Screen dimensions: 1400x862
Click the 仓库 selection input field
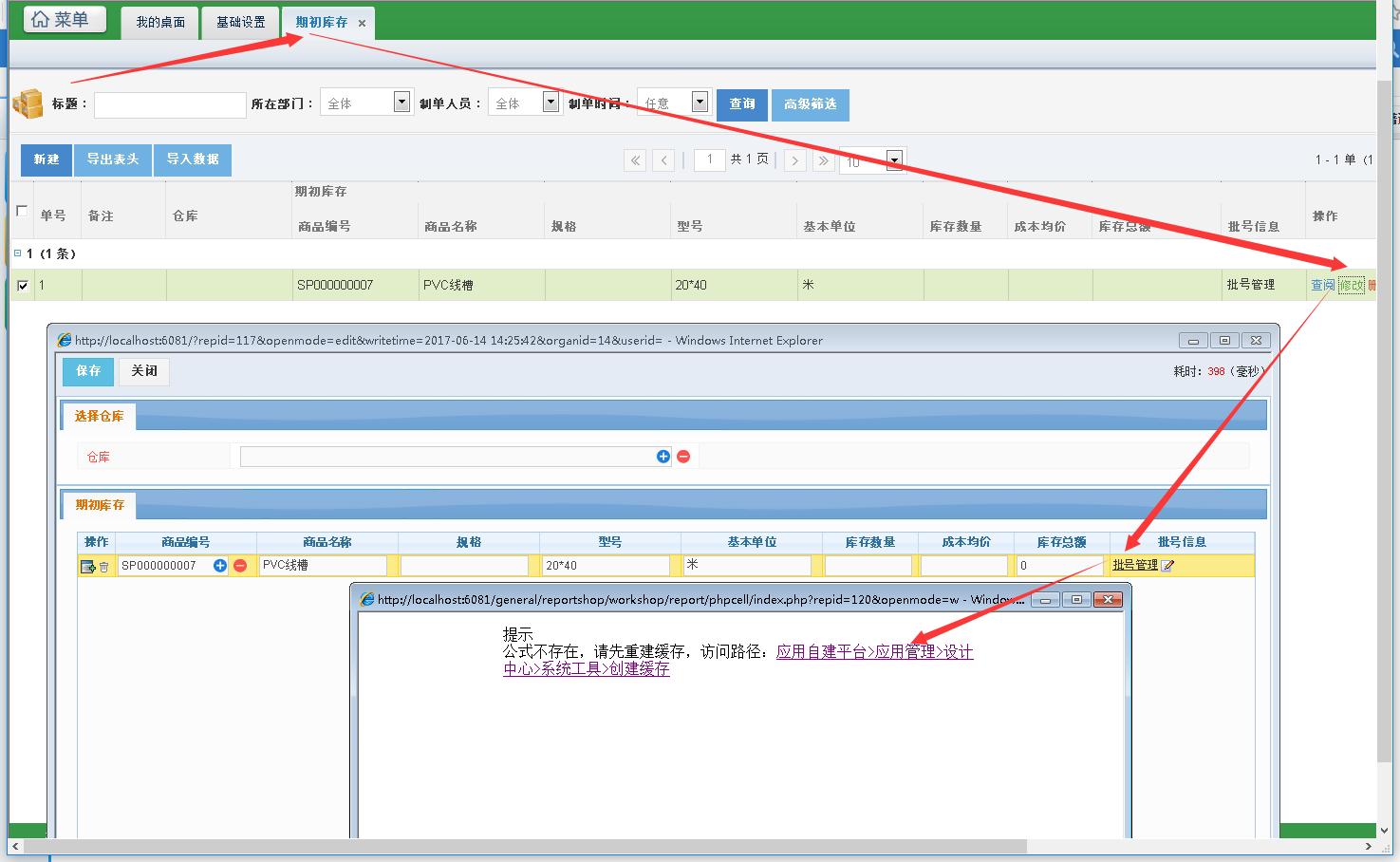pos(456,457)
